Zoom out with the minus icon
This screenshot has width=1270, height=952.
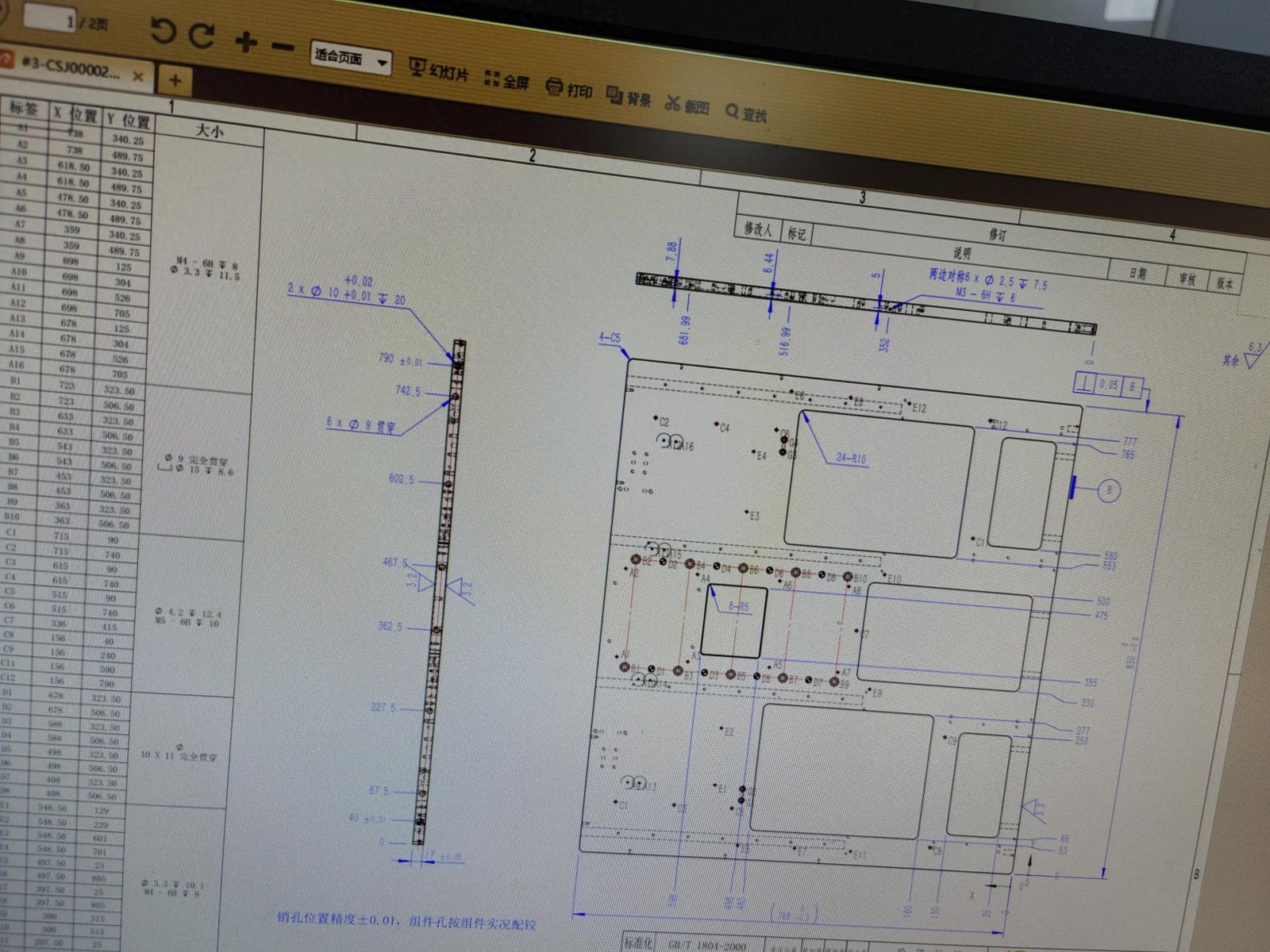tap(282, 47)
